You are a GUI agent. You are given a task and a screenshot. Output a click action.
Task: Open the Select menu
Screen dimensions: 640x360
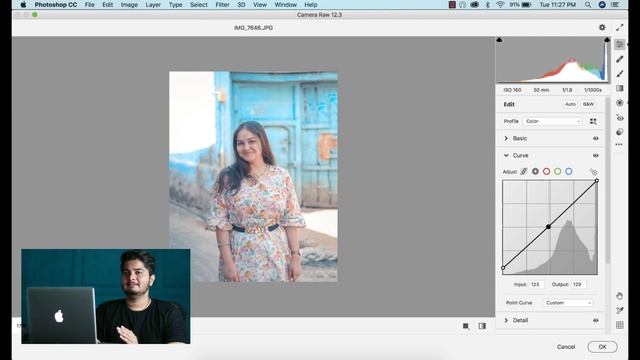(199, 5)
